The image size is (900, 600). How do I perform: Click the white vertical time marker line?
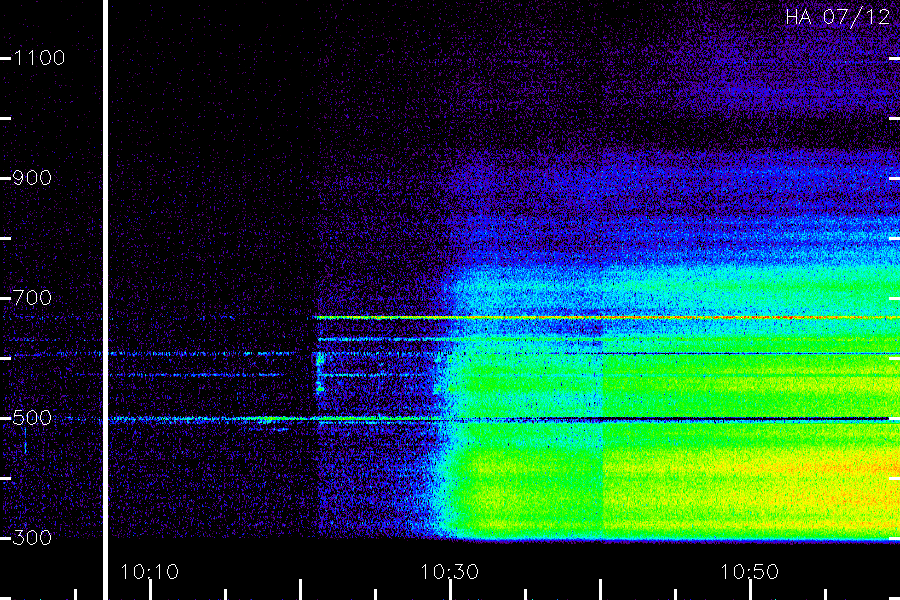(106, 300)
